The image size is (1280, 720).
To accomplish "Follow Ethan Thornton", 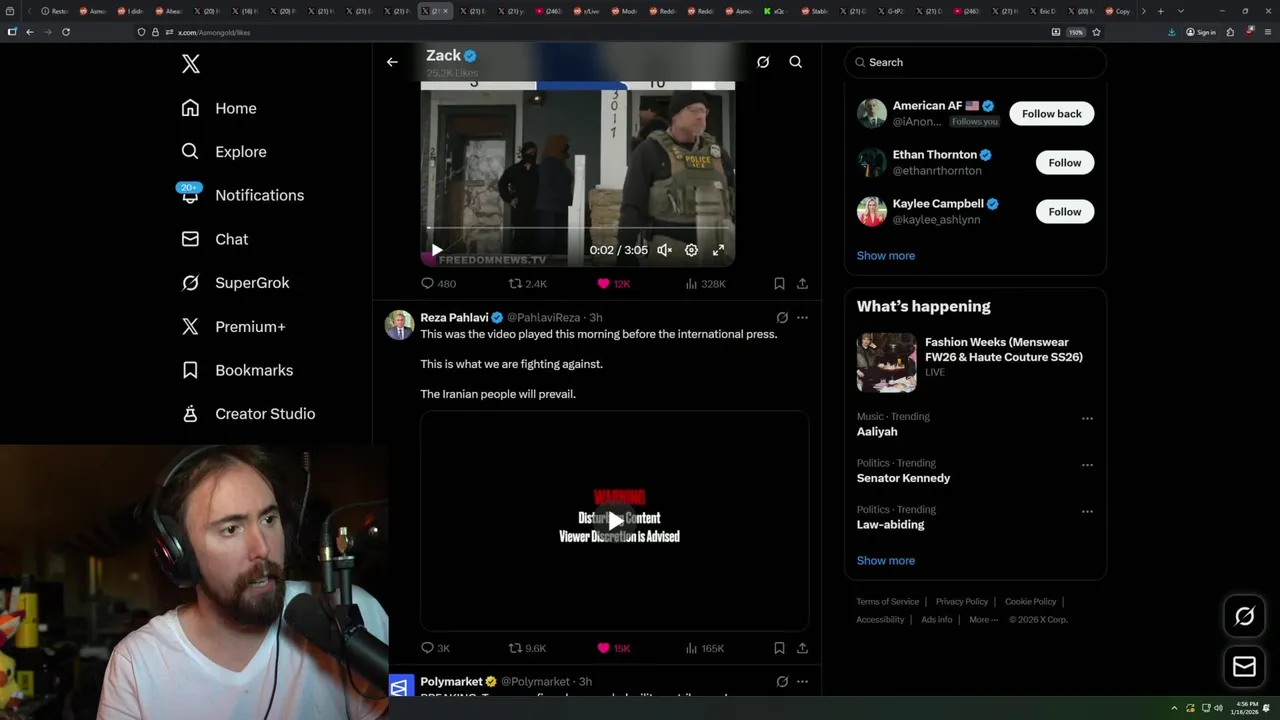I will [1065, 163].
